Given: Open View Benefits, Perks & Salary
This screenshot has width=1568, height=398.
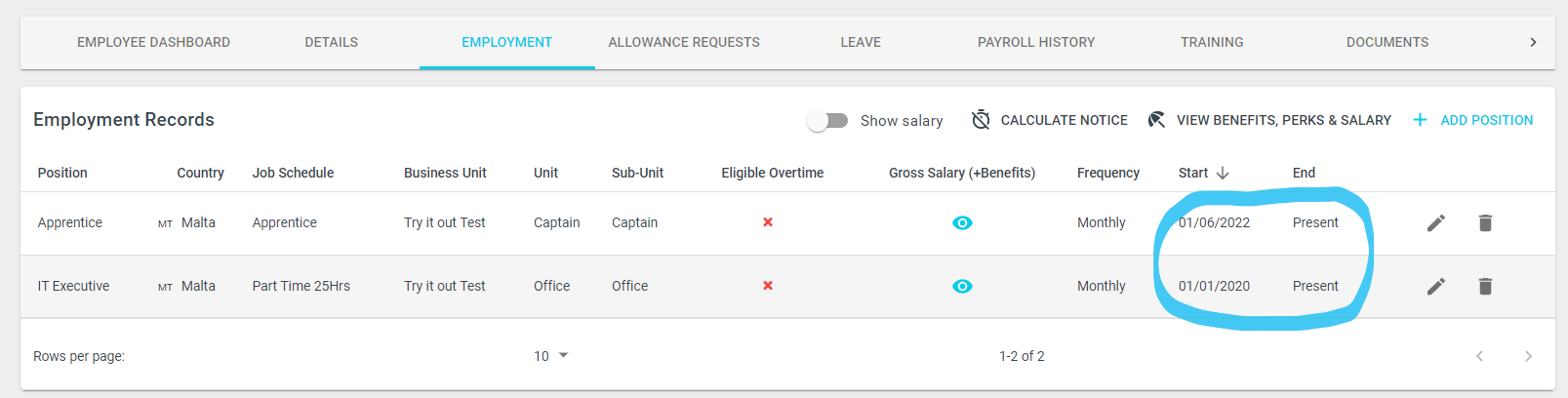Looking at the screenshot, I should pos(1269,120).
